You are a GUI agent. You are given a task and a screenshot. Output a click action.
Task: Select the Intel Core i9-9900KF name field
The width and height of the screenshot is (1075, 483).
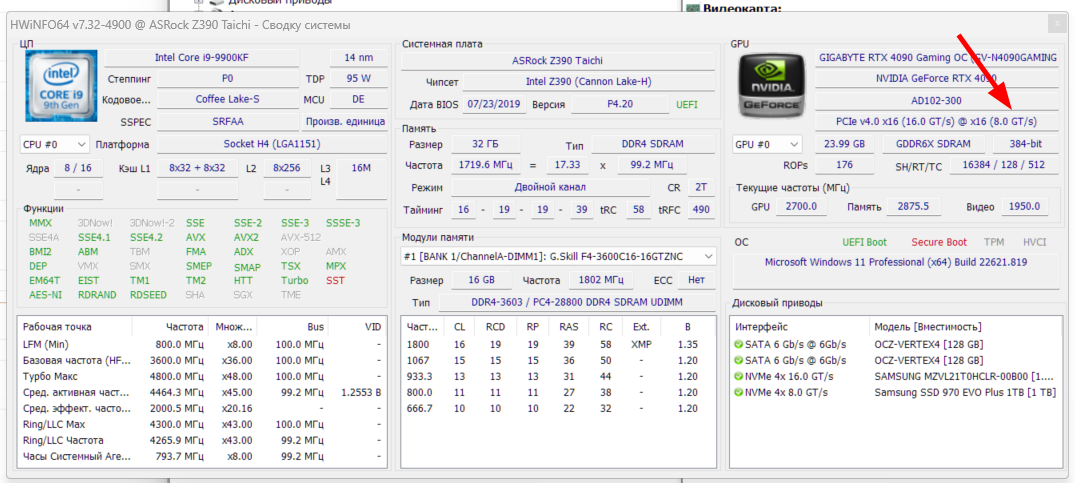tap(202, 58)
